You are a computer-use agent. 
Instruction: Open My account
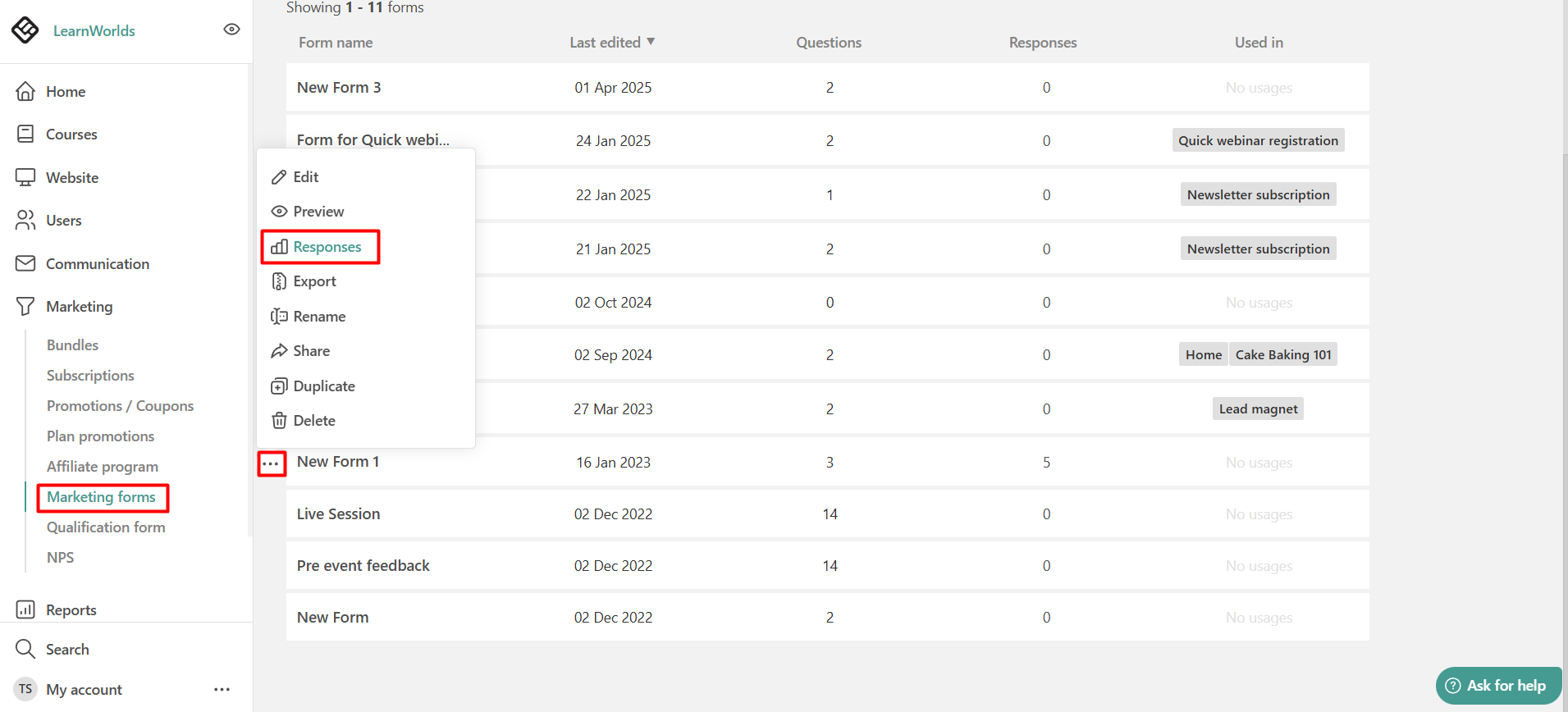pos(84,690)
